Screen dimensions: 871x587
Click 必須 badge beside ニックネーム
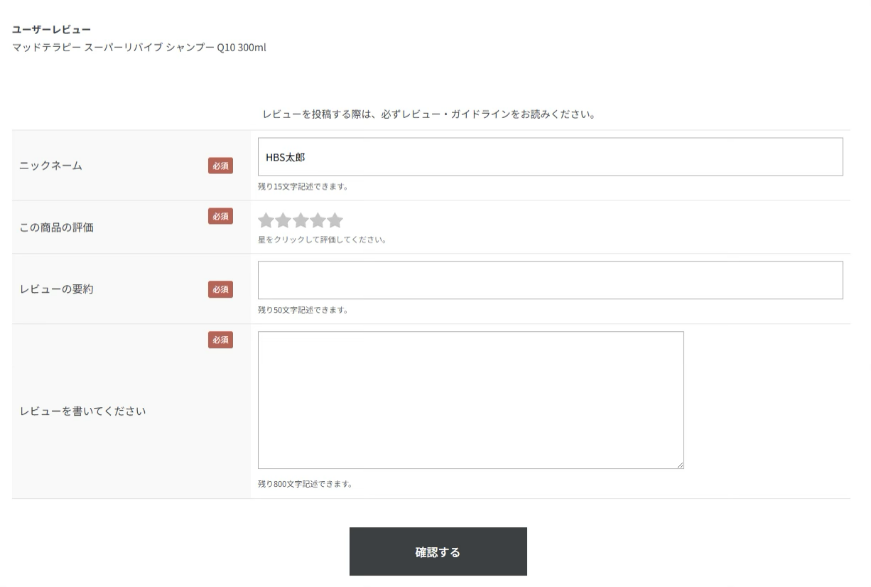220,165
